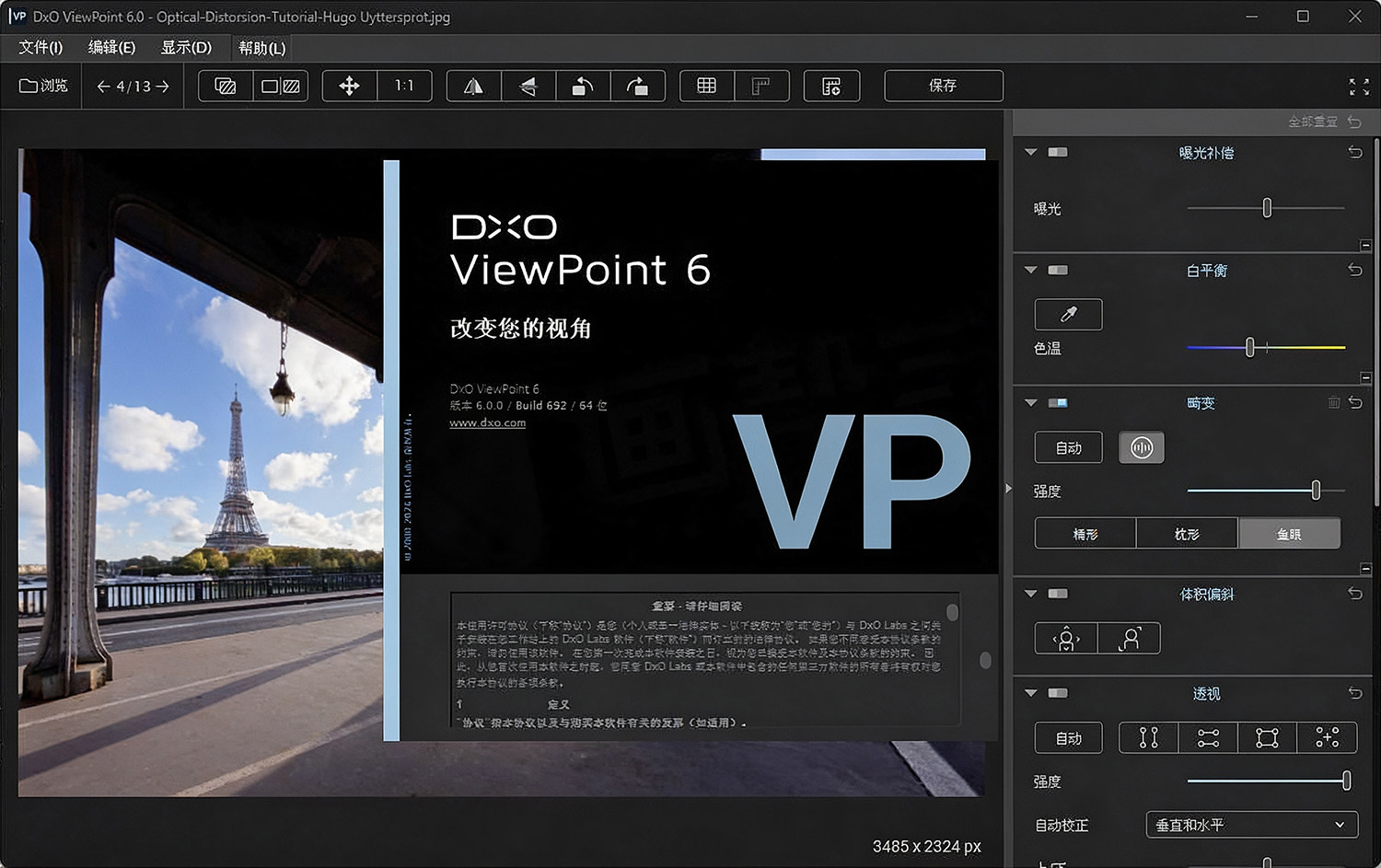Toggle the guides overlay icon

[761, 86]
